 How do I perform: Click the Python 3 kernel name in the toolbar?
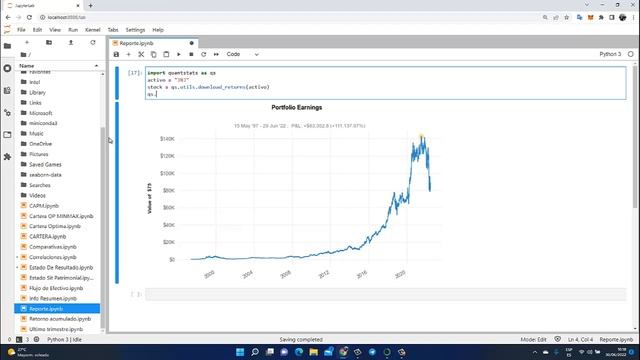click(610, 54)
